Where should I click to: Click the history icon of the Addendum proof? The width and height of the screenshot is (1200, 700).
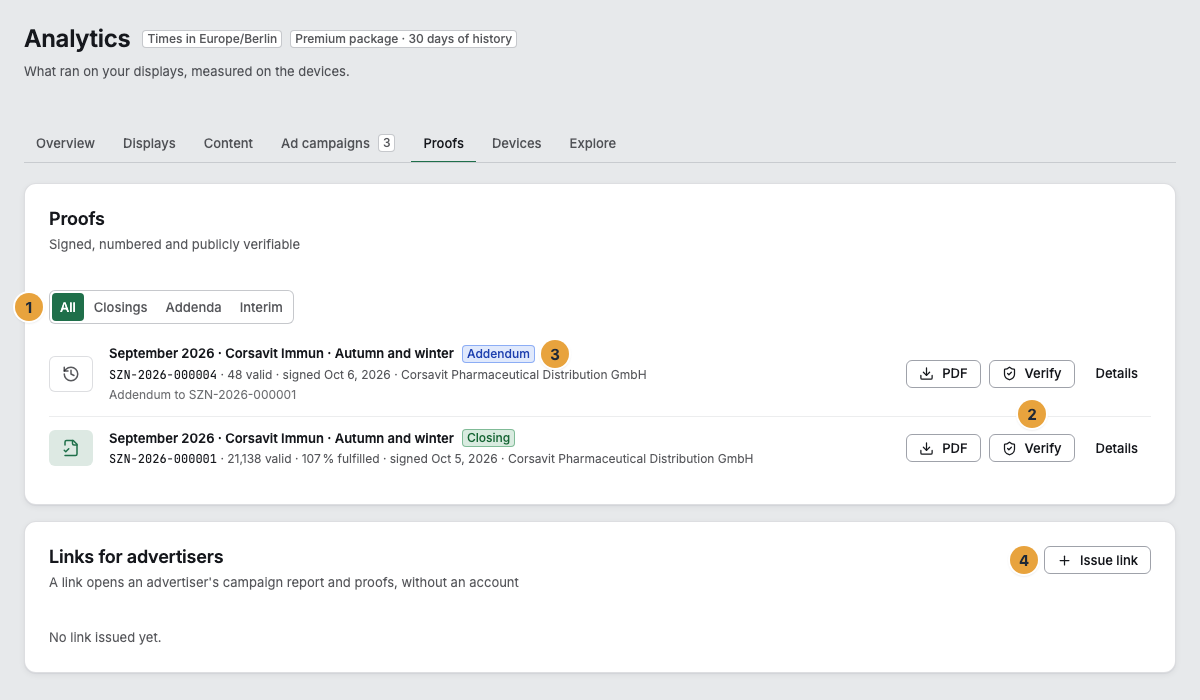(x=71, y=374)
